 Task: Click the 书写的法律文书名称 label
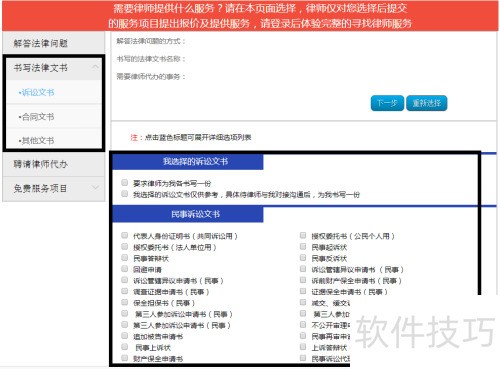(151, 59)
